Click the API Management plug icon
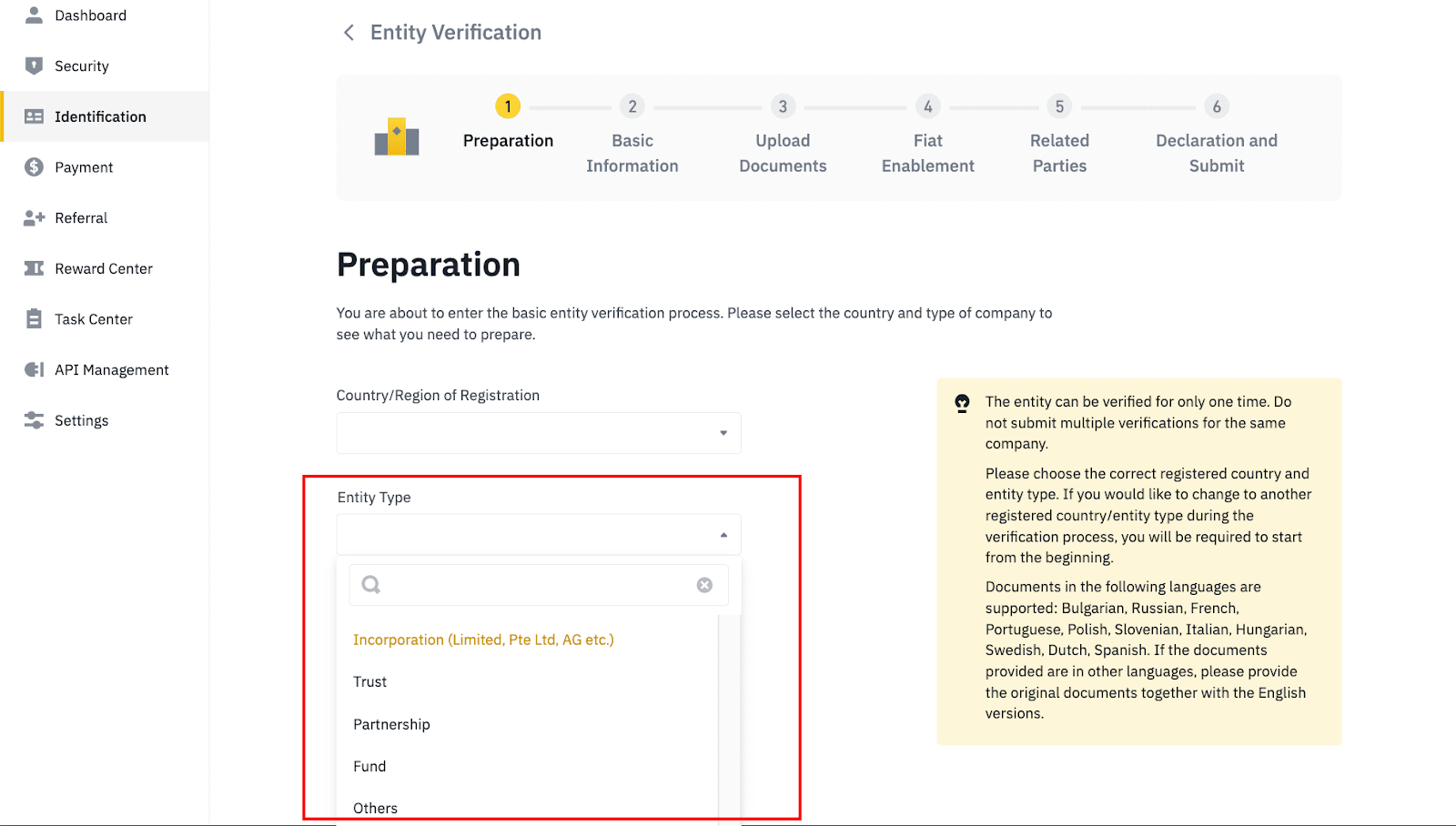The image size is (1456, 826). (x=34, y=369)
